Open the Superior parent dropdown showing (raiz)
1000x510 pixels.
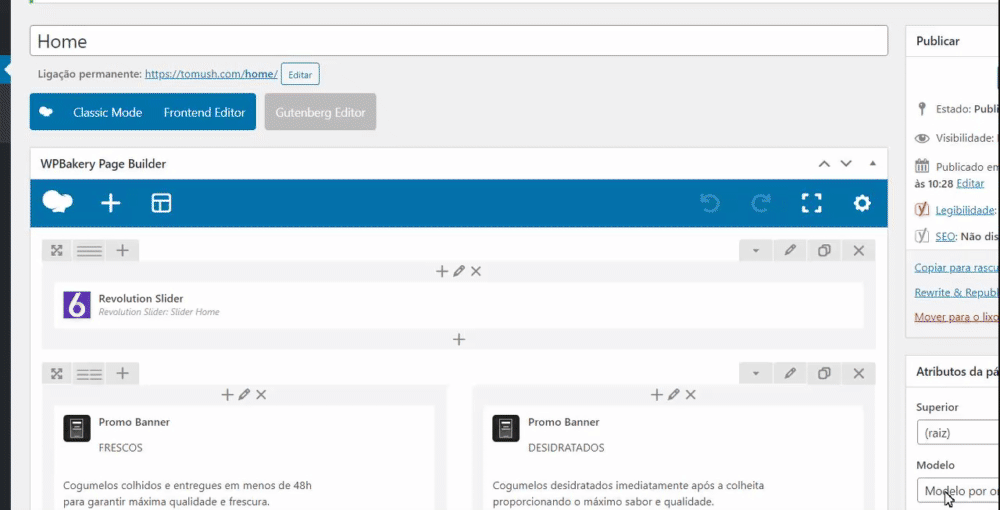(958, 433)
